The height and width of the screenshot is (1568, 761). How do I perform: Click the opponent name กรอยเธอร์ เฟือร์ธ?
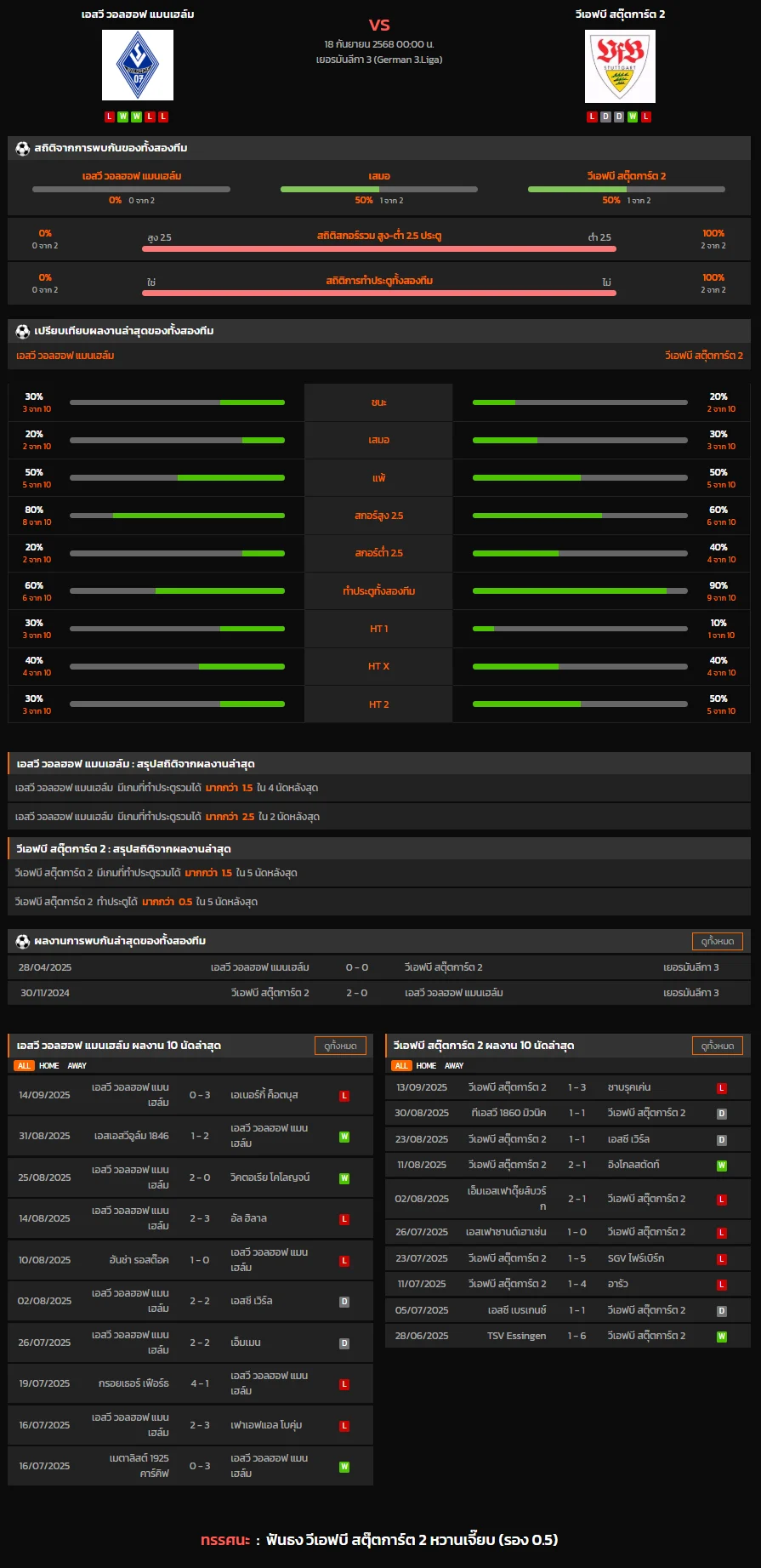(133, 1384)
